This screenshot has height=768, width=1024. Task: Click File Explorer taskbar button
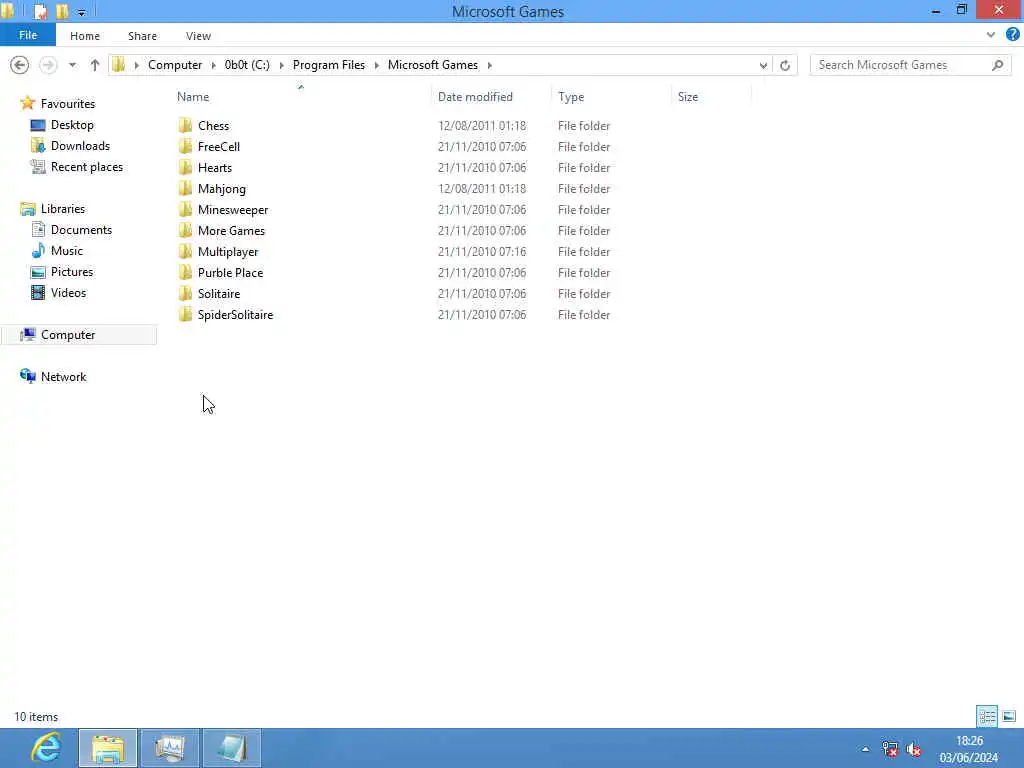[x=108, y=748]
